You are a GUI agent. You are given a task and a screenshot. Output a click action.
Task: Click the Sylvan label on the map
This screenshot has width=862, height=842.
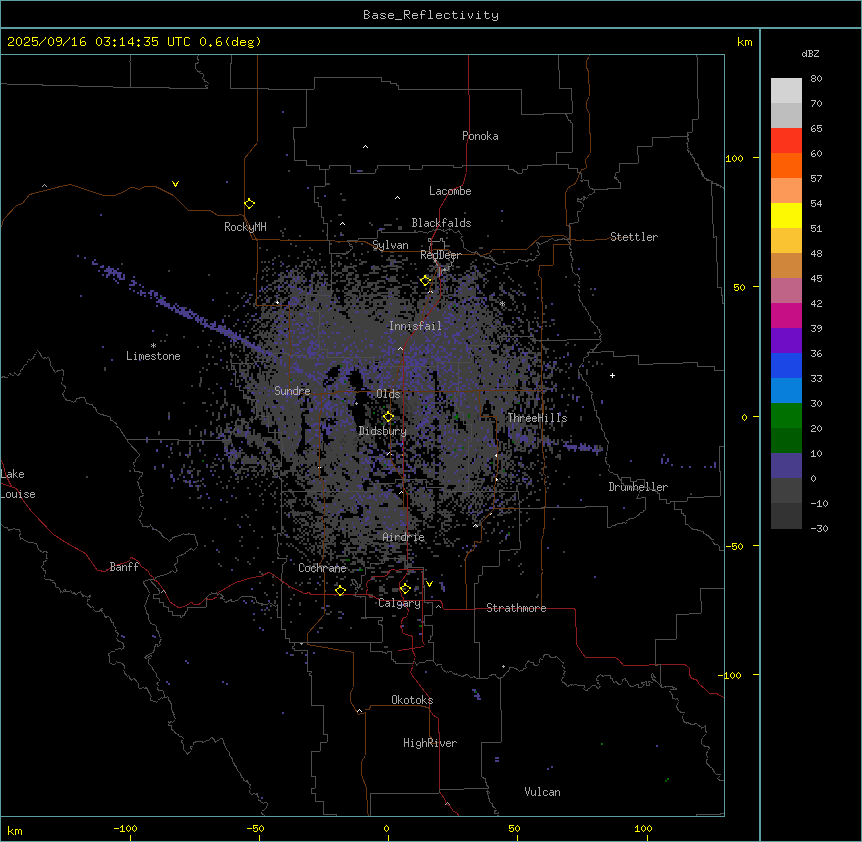[x=390, y=245]
